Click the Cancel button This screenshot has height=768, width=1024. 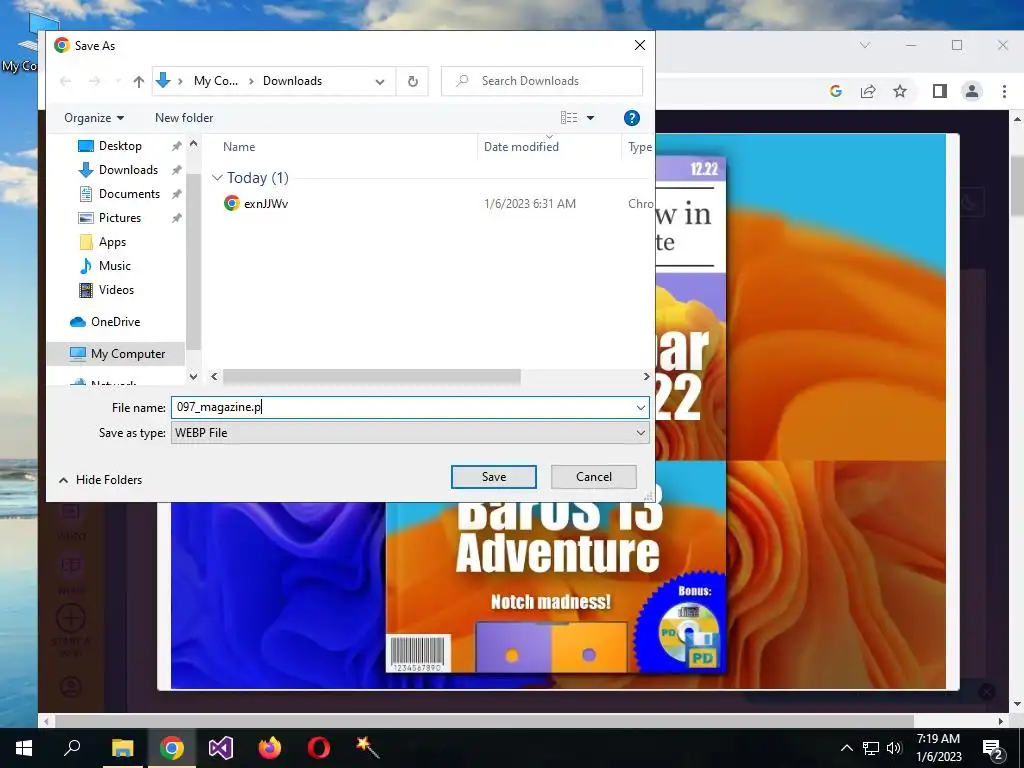pyautogui.click(x=594, y=477)
